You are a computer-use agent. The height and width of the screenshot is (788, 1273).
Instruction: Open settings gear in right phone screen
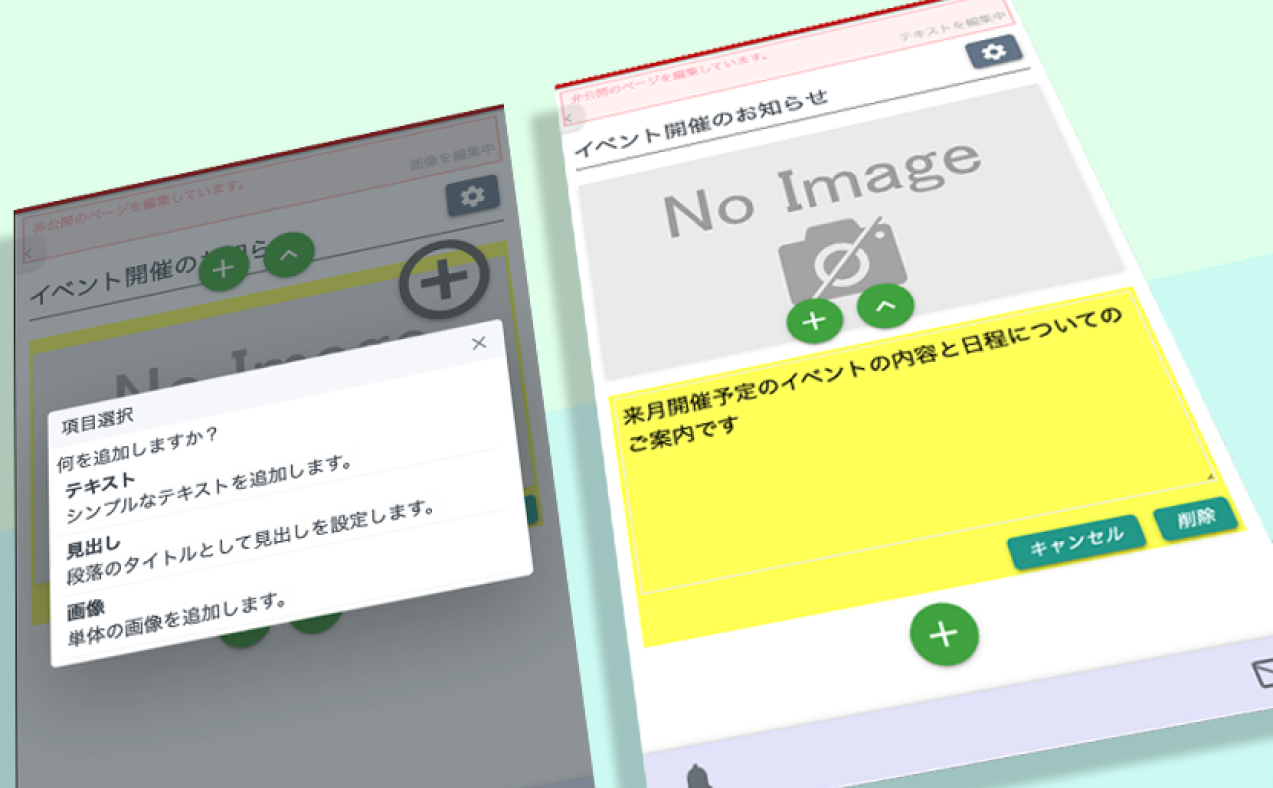point(993,52)
